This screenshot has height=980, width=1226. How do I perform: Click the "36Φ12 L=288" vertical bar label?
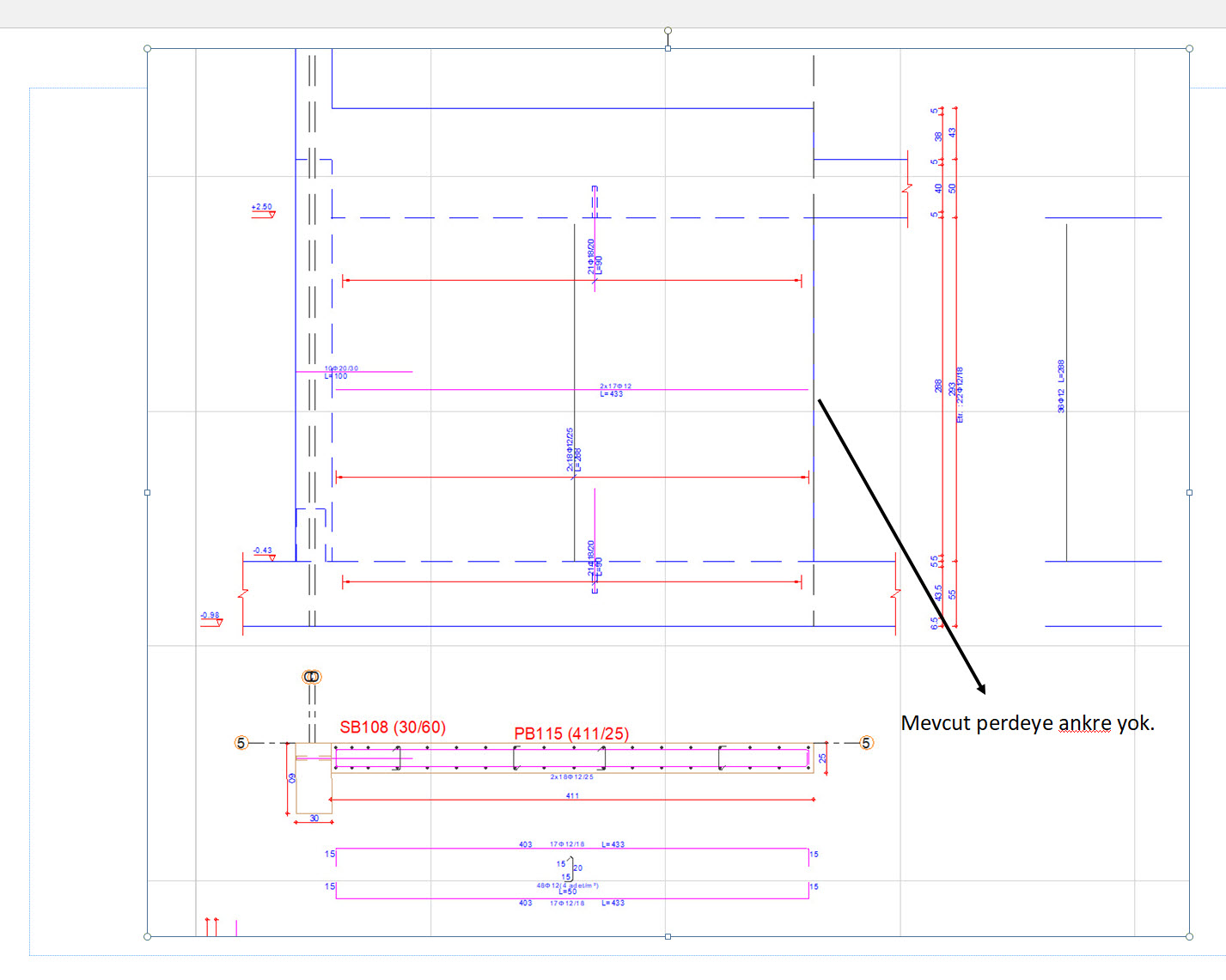coord(1061,386)
